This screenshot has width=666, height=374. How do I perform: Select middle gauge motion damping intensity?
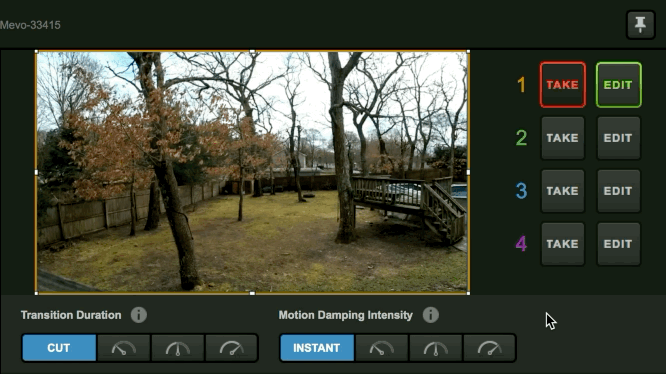click(x=435, y=348)
